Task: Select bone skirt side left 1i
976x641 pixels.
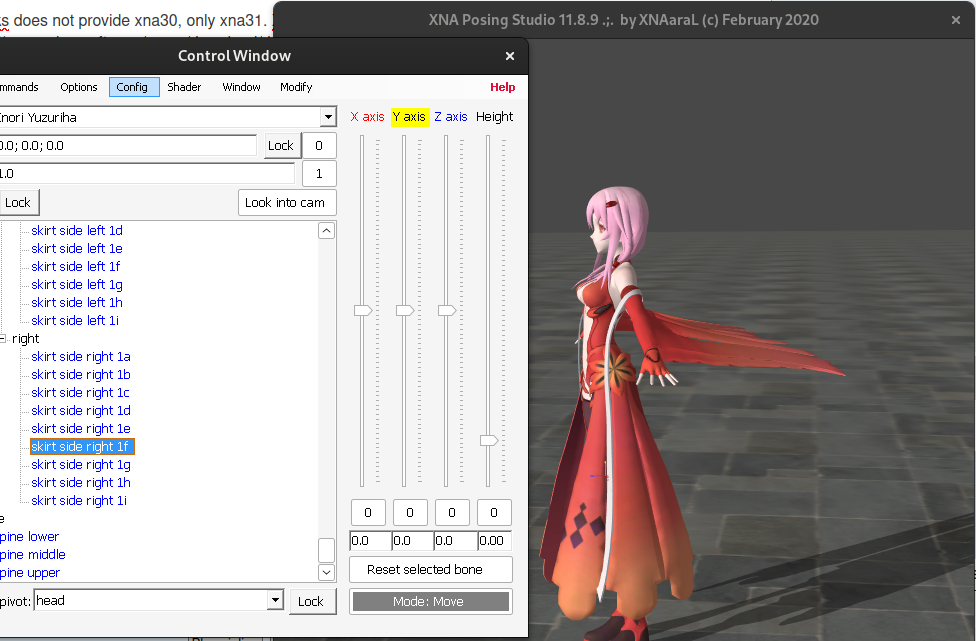Action: click(75, 320)
